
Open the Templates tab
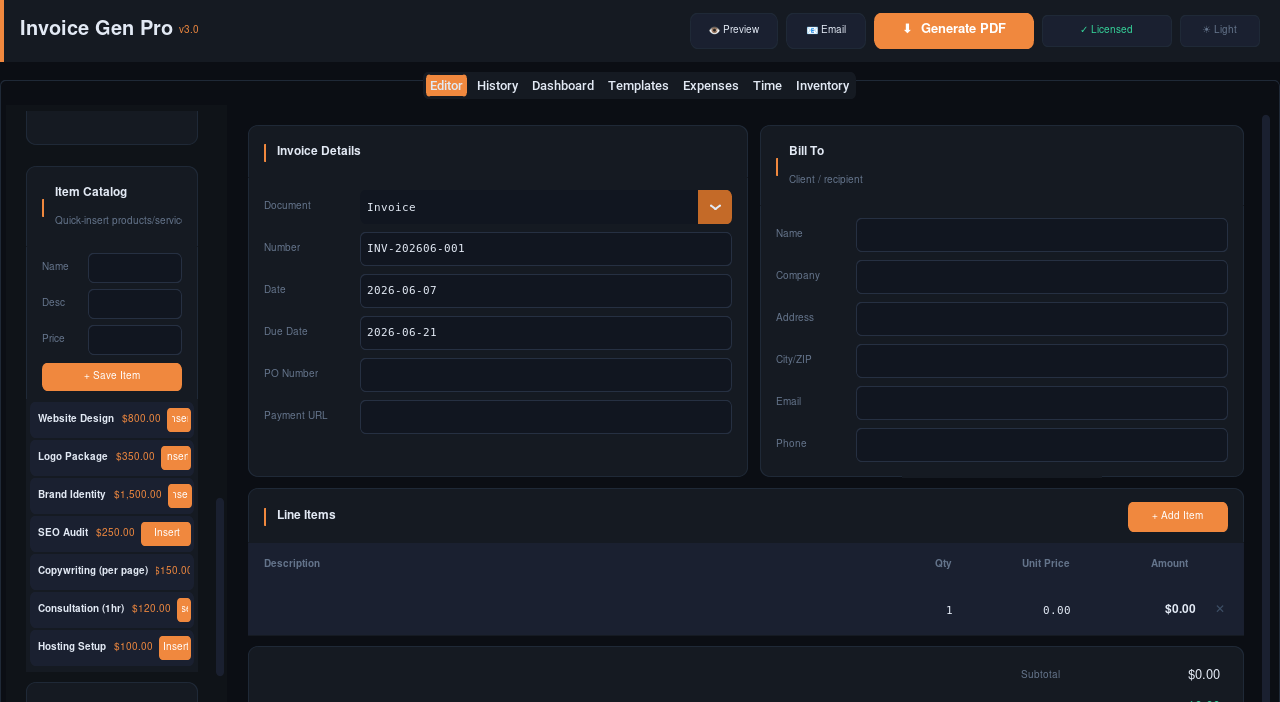tap(638, 86)
